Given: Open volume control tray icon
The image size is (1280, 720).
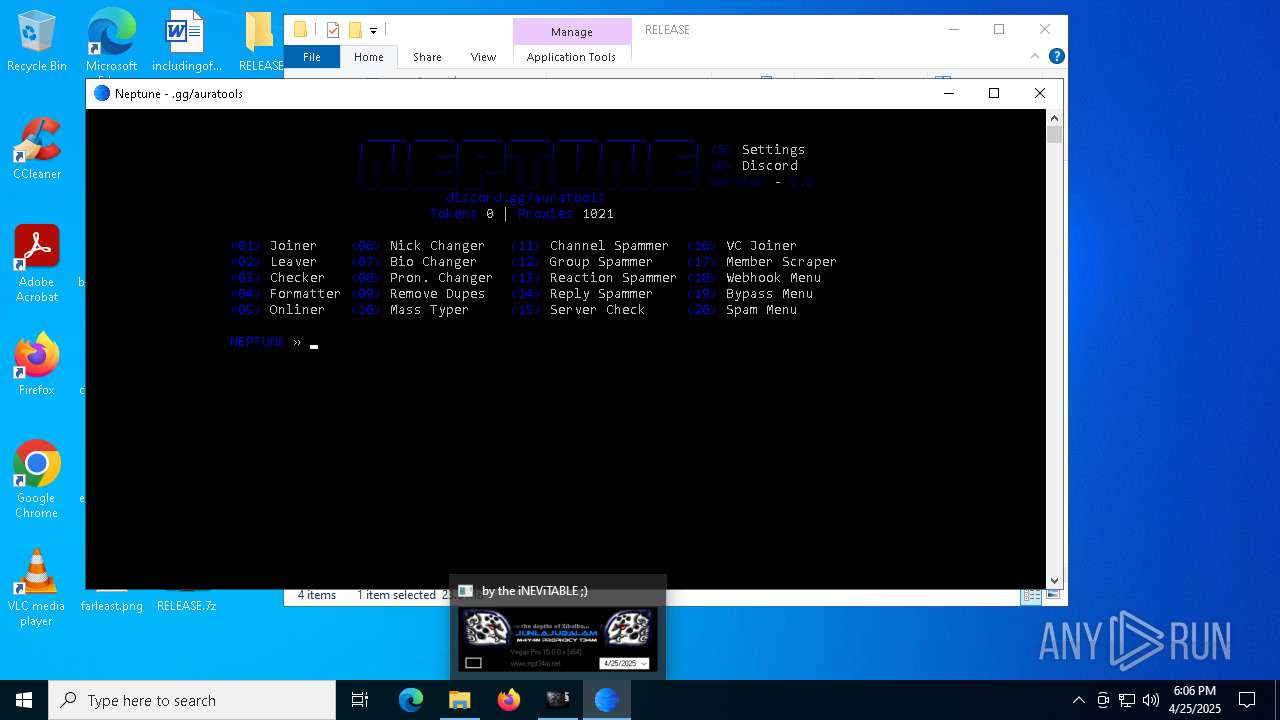Looking at the screenshot, I should pyautogui.click(x=1151, y=700).
